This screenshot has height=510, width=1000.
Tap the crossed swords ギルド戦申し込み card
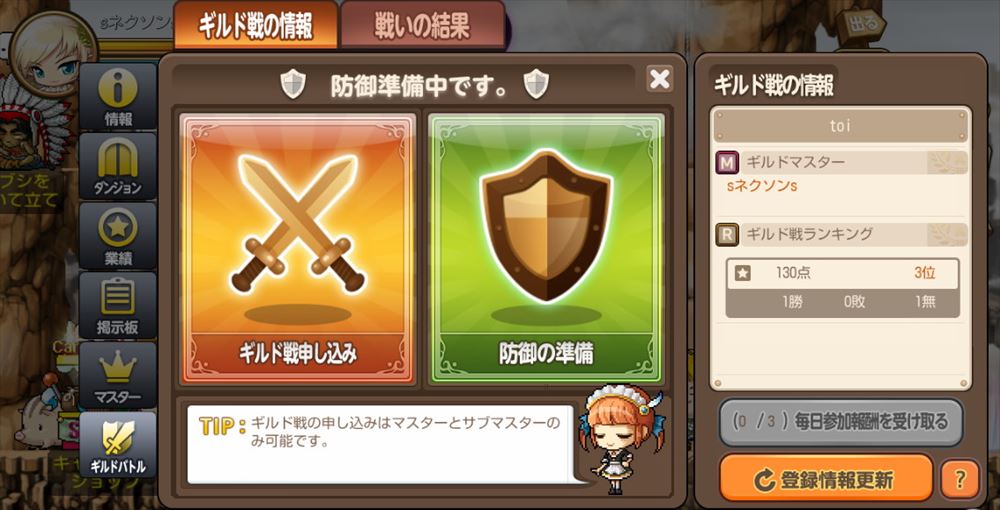coord(297,249)
